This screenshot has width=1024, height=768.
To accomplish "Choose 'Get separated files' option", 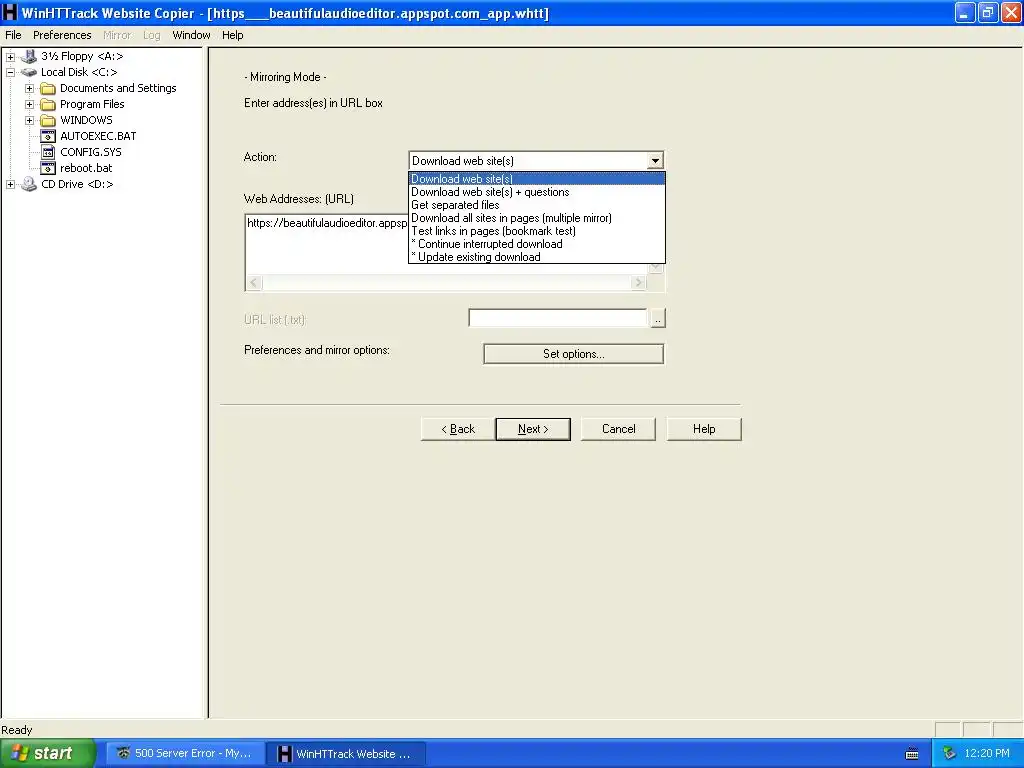I will pos(536,205).
